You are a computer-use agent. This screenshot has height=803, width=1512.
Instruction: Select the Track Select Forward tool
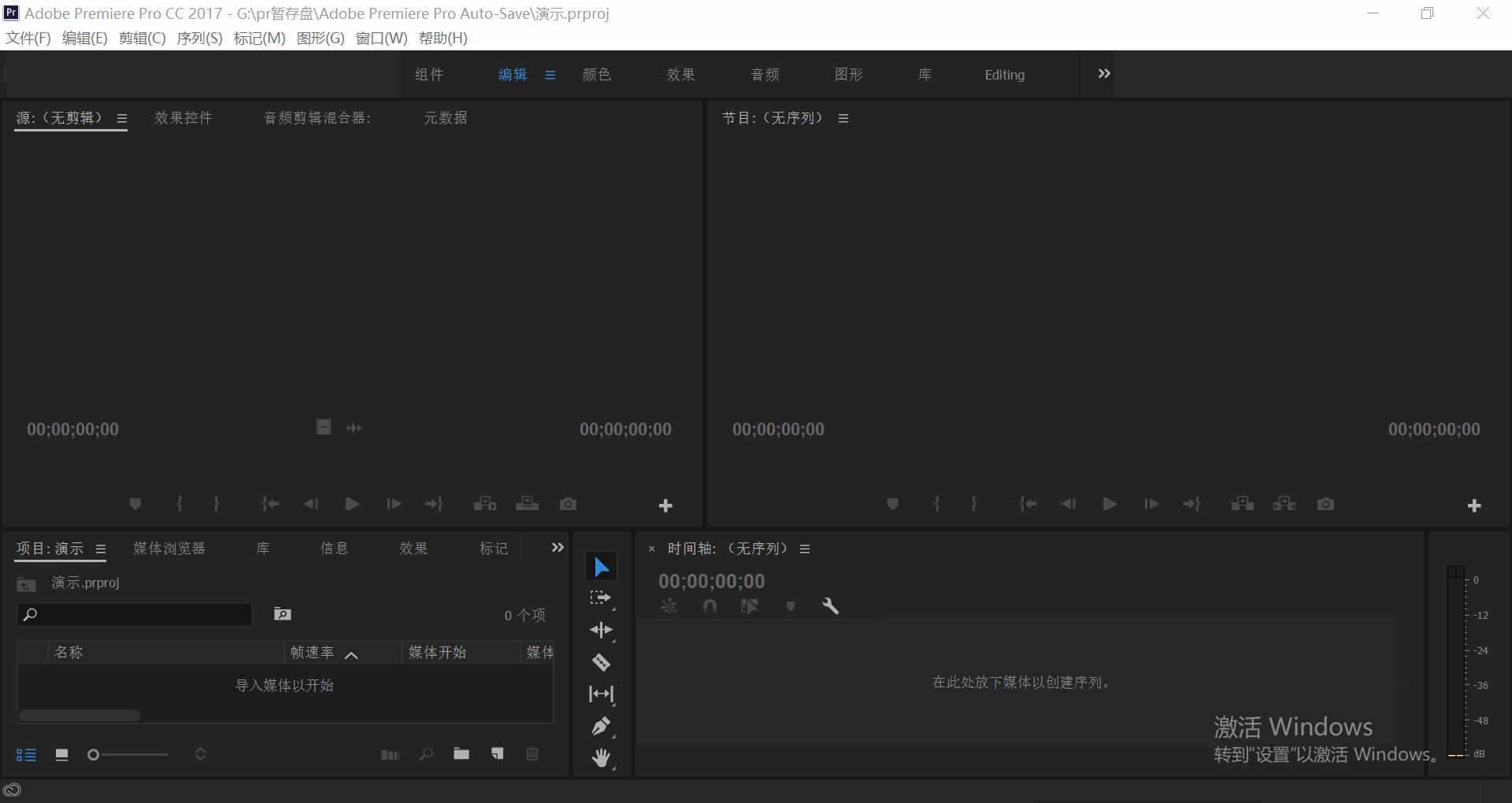pos(601,598)
